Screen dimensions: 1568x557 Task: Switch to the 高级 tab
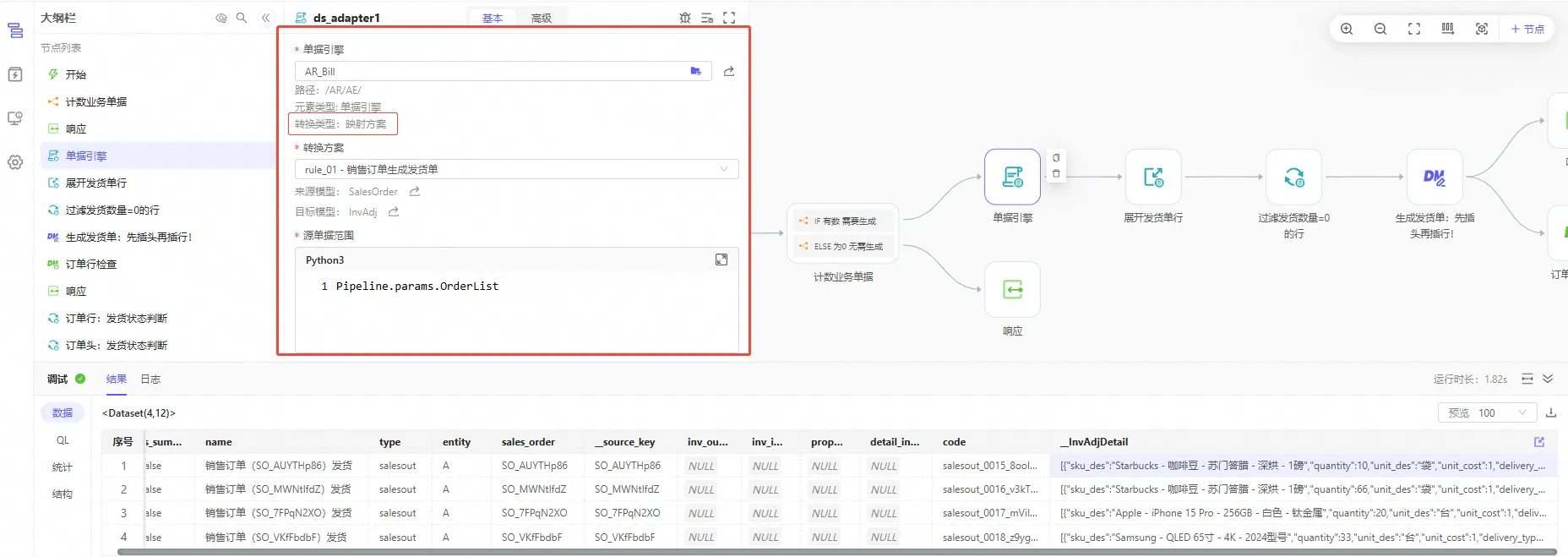[541, 19]
